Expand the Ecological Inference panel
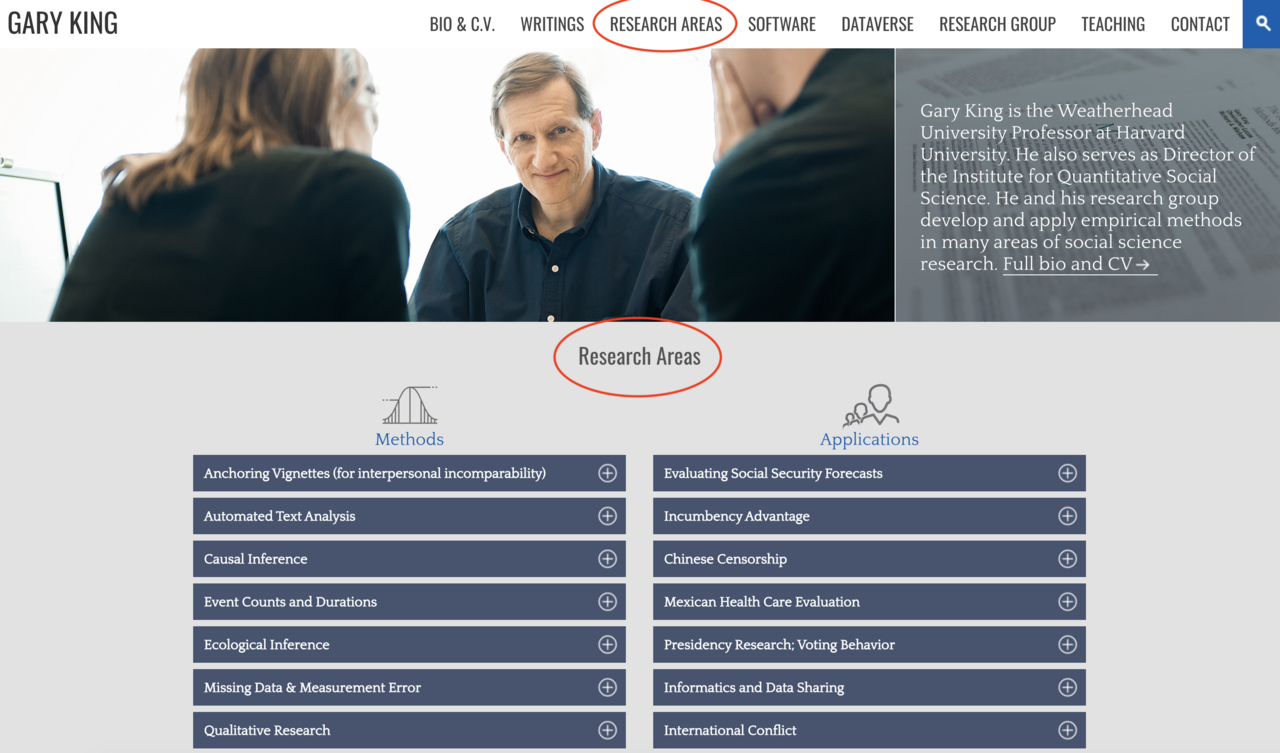 tap(408, 645)
